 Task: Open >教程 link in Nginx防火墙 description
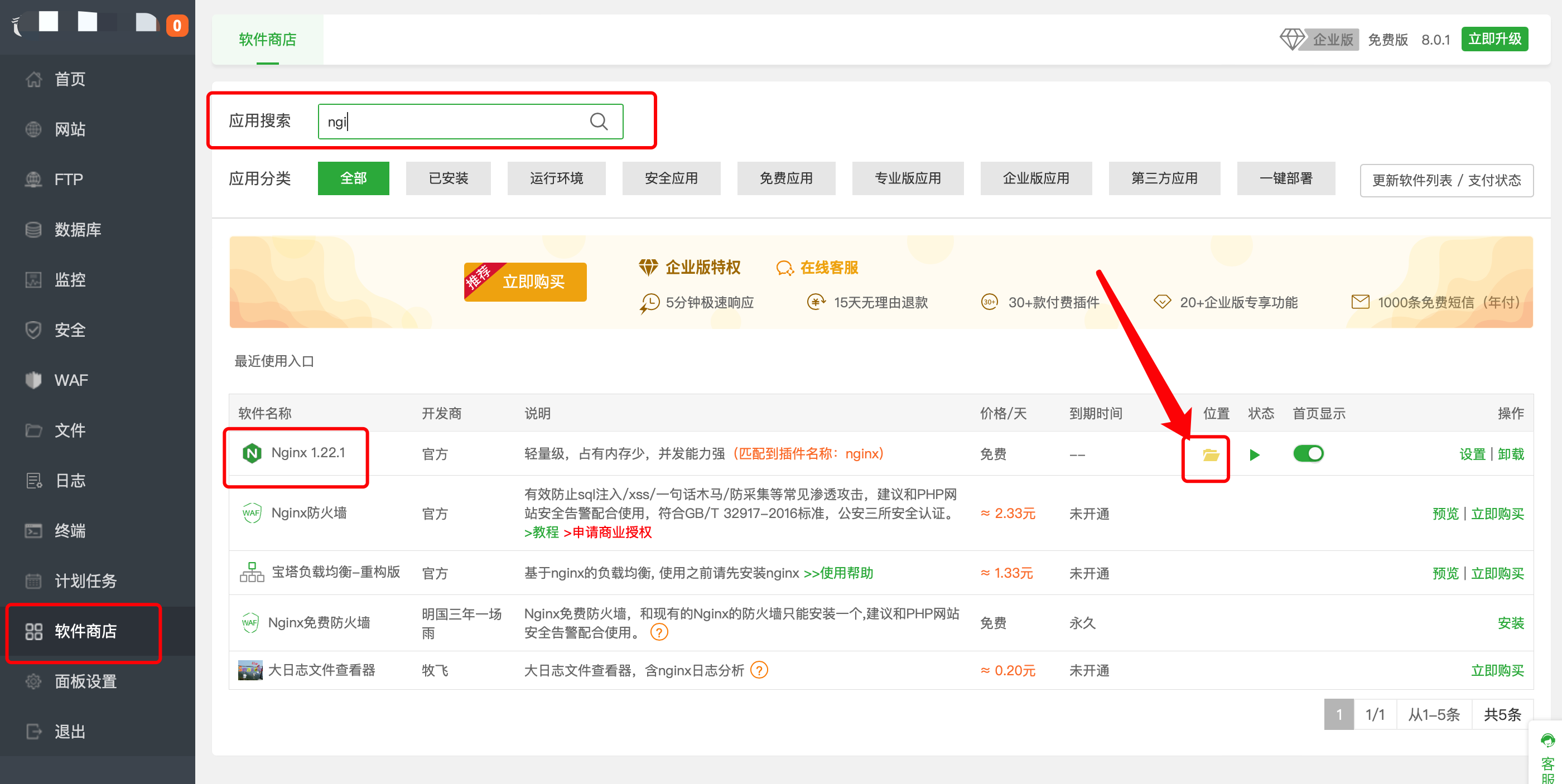pyautogui.click(x=542, y=533)
